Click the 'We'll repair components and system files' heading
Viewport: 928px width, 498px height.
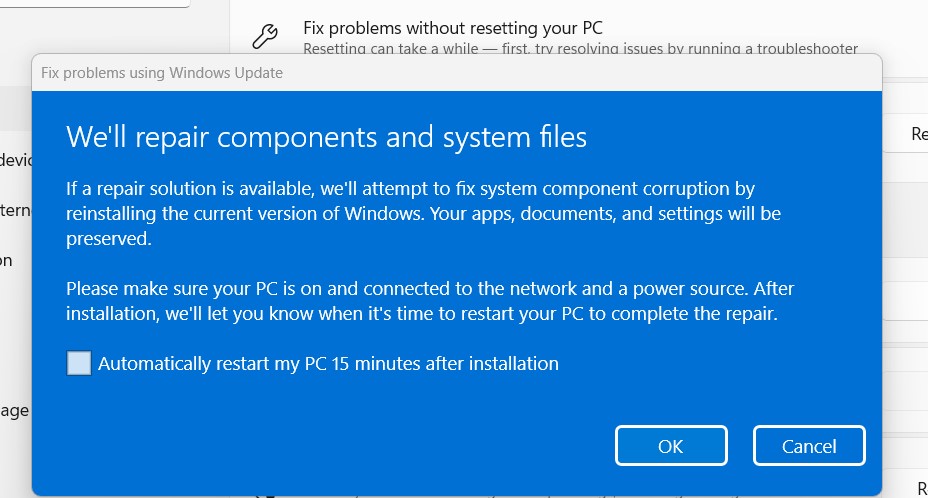[326, 136]
